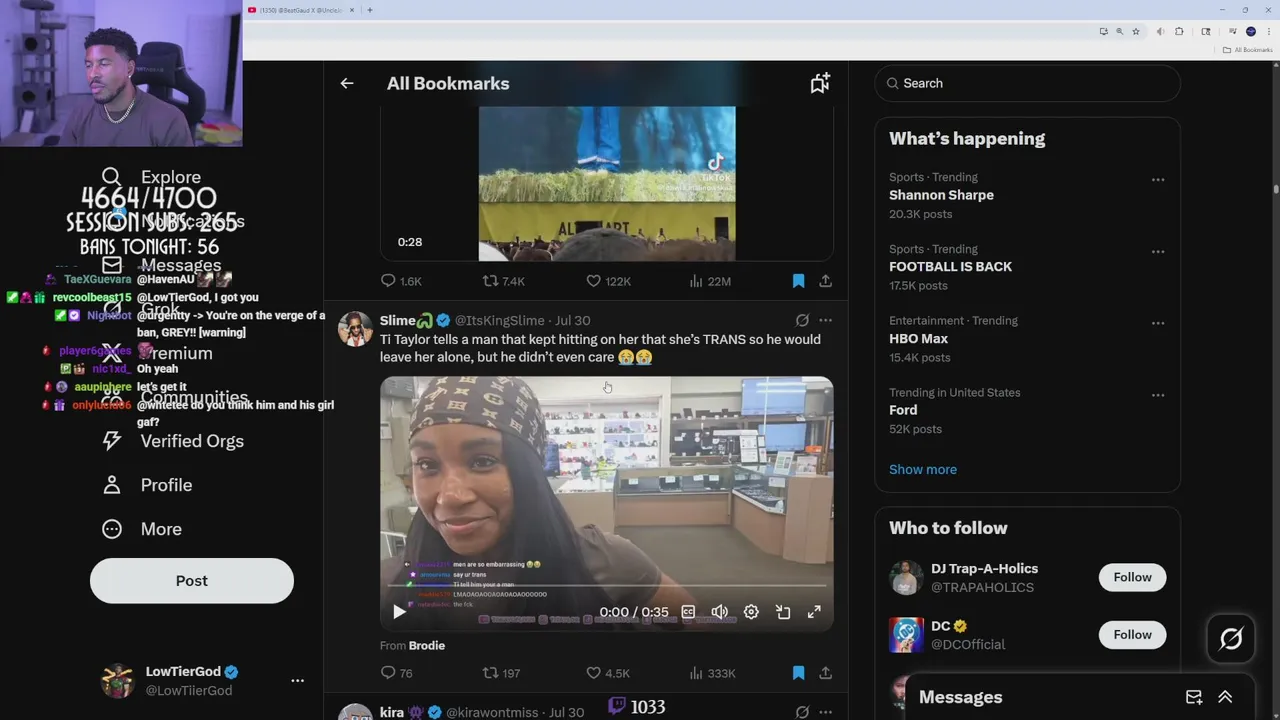
Task: Open the browser extensions icon
Action: pyautogui.click(x=1179, y=32)
